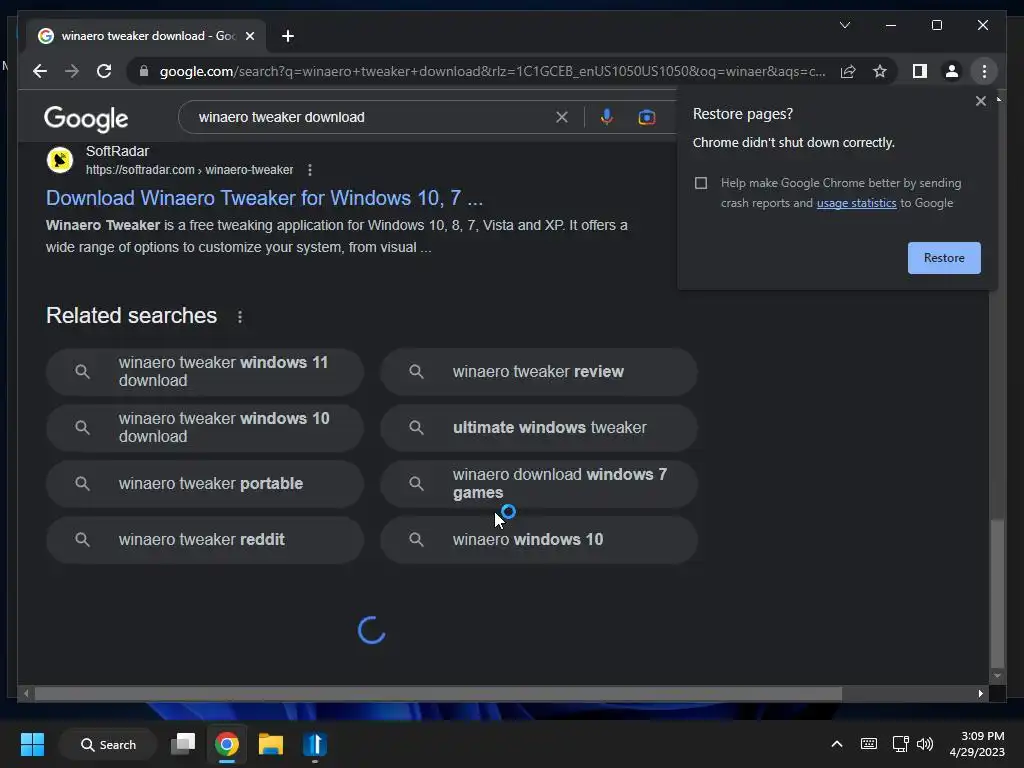Click the SoftRadar site favicon
This screenshot has height=768, width=1024.
pos(59,160)
